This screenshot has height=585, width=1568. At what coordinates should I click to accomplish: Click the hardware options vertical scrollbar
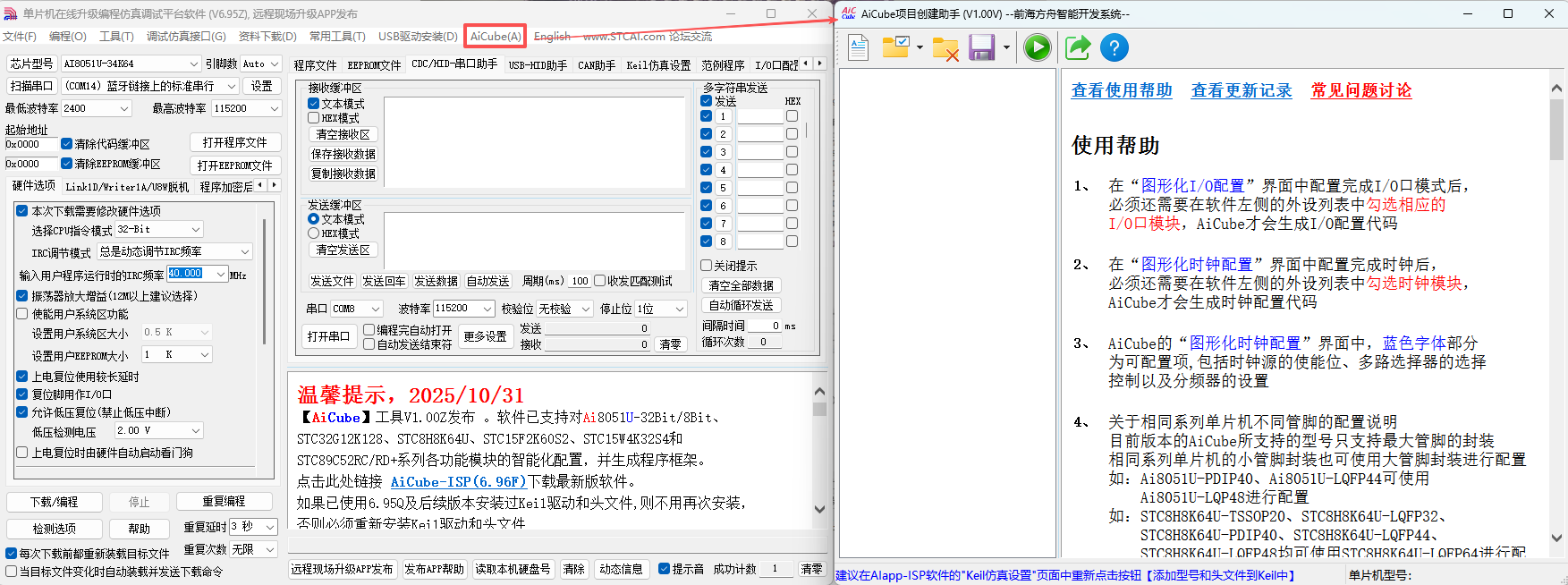click(265, 282)
